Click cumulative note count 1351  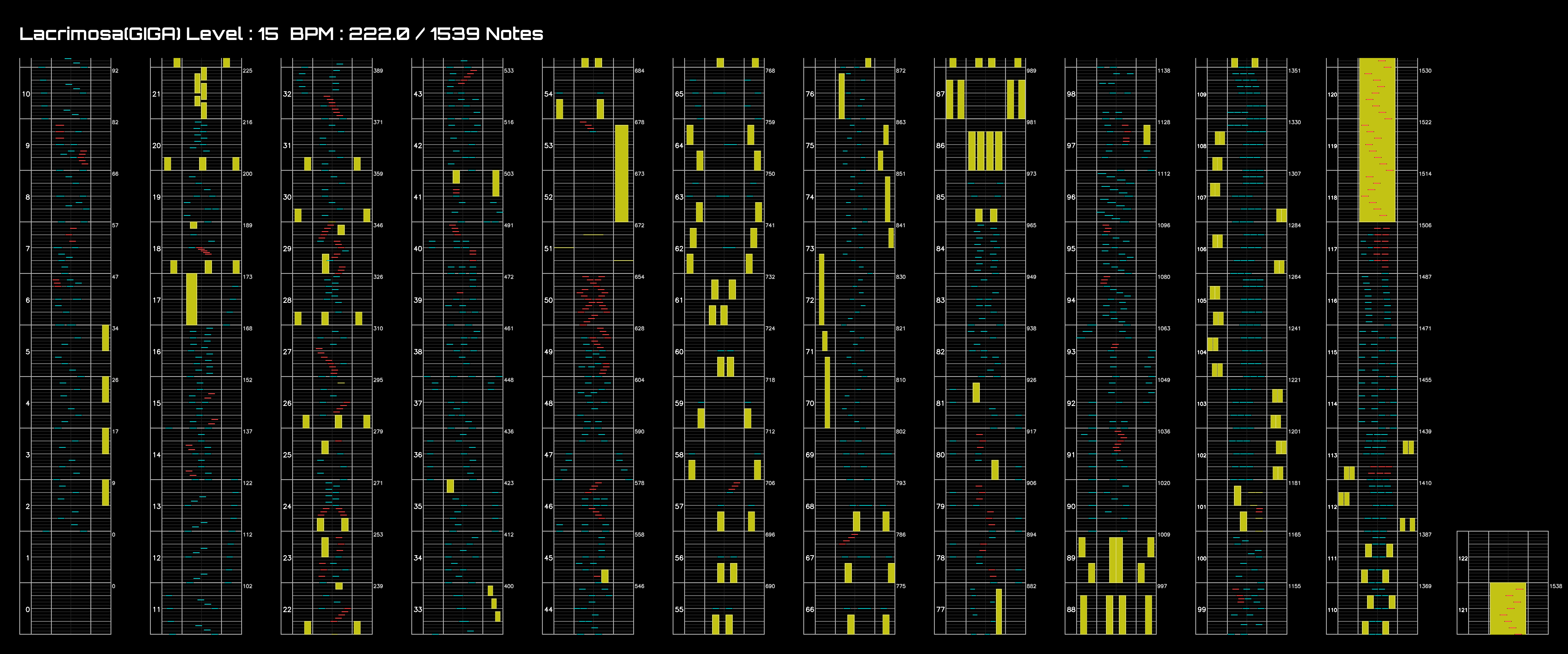(1294, 71)
